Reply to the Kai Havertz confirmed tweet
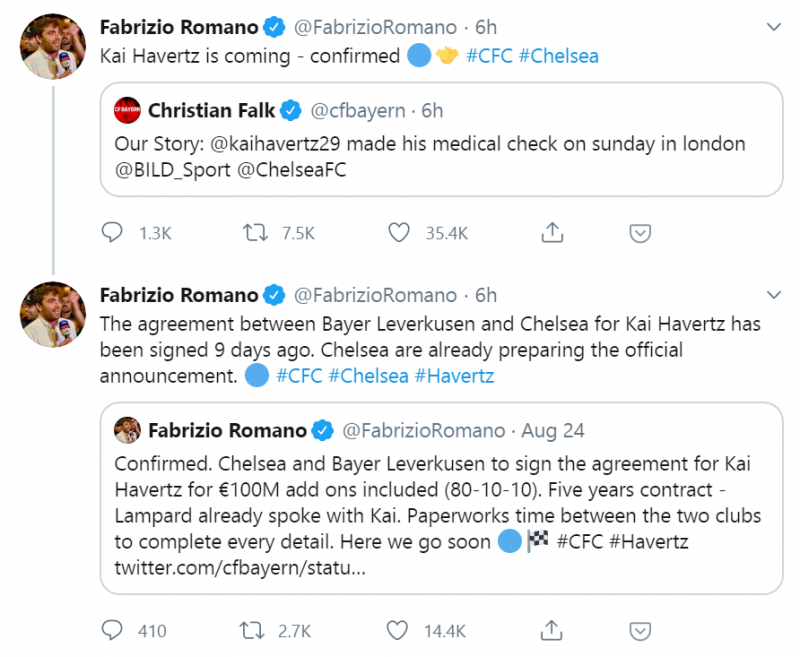 point(112,233)
